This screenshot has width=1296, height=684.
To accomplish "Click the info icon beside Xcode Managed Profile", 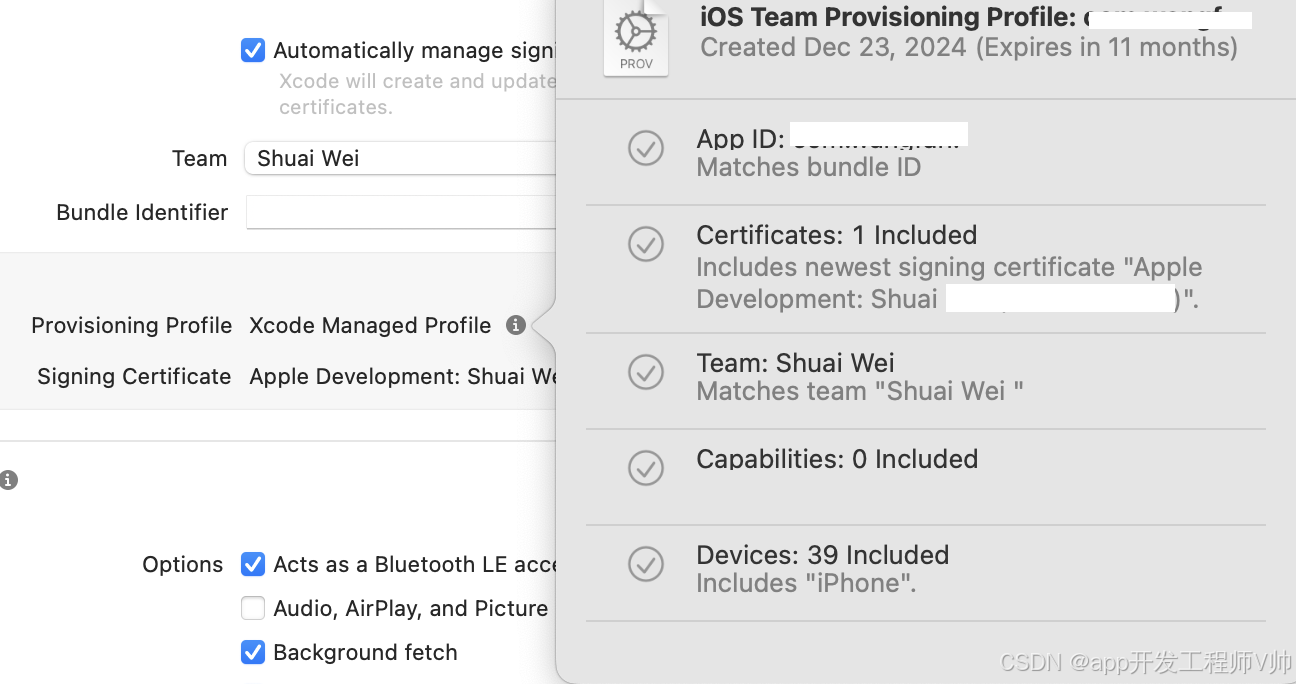I will click(516, 325).
